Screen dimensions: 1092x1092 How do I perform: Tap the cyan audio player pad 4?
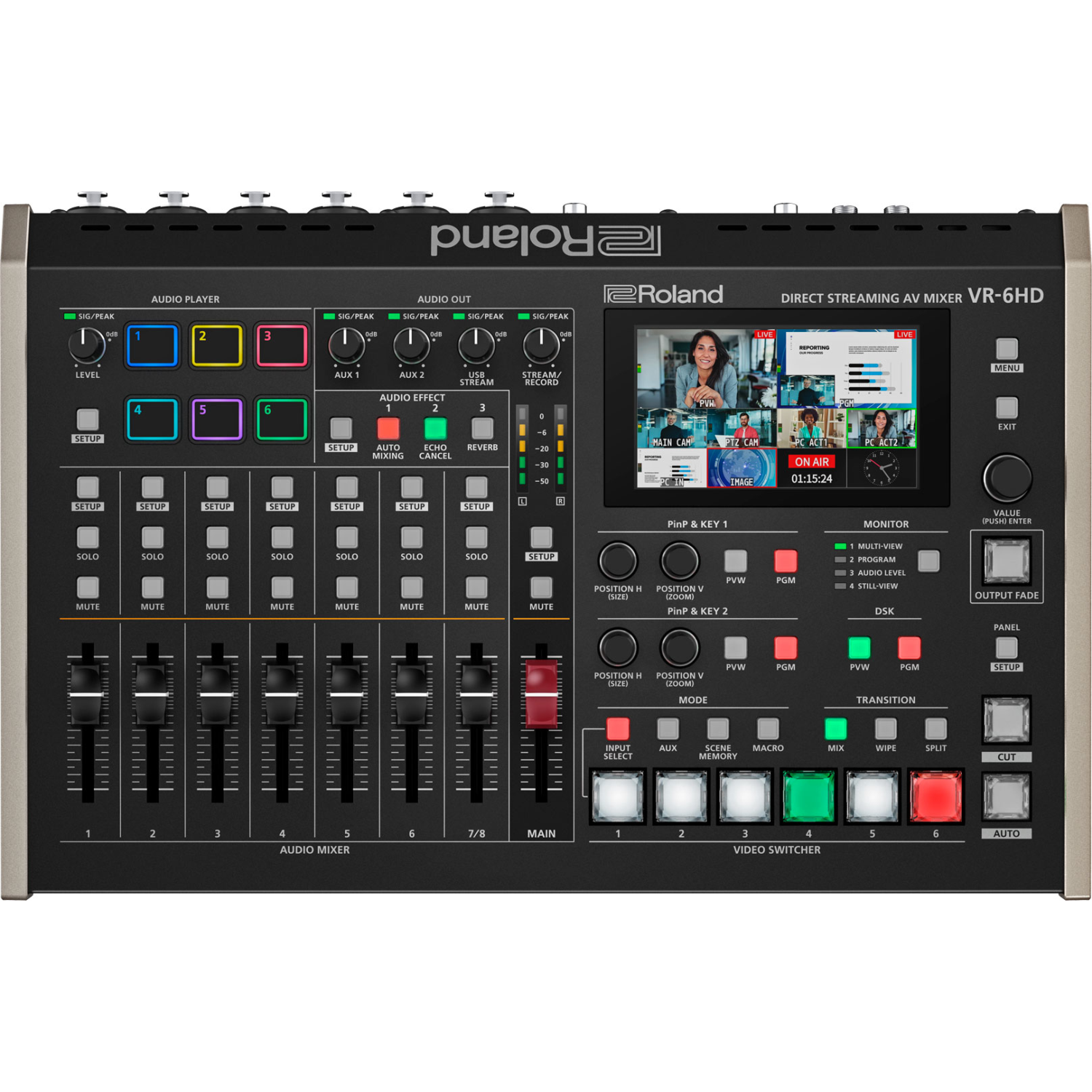pos(152,419)
